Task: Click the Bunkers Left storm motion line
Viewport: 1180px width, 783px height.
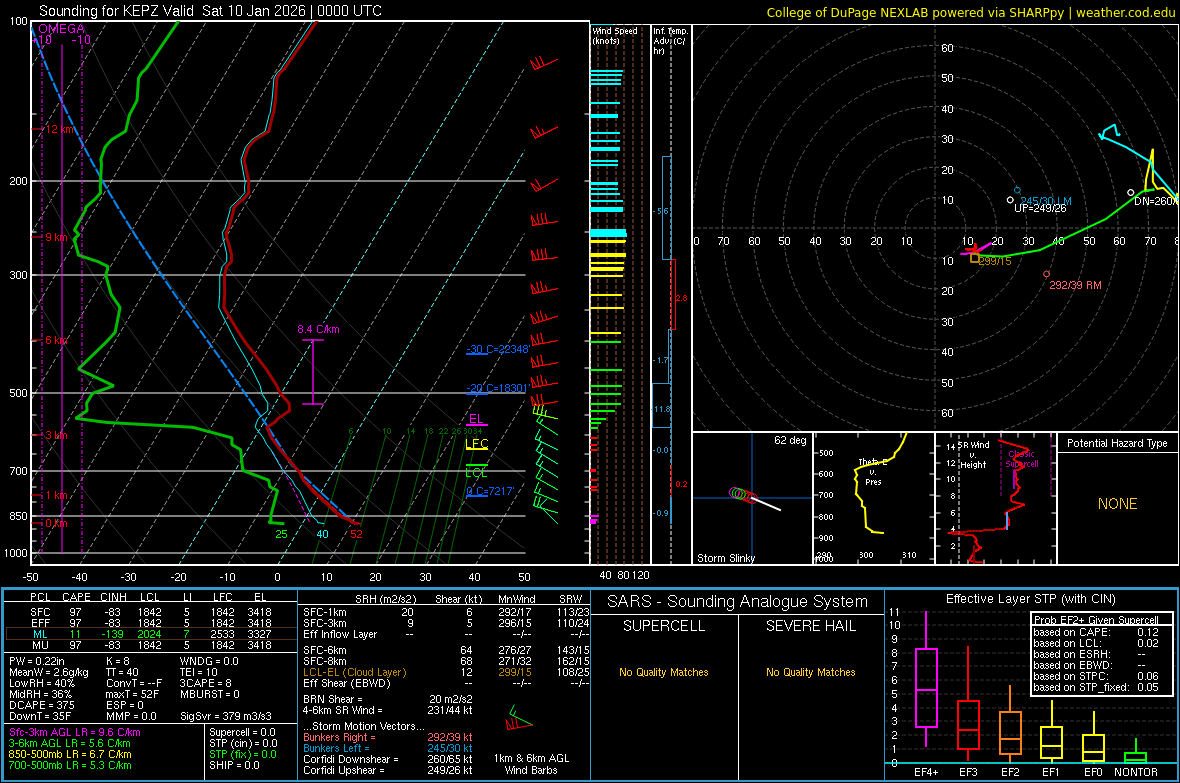Action: 388,748
